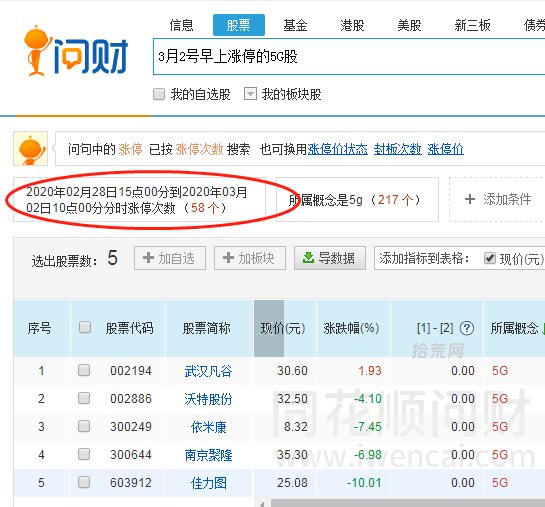Open the 港股 tab
Screen dimensions: 545x507
point(352,25)
